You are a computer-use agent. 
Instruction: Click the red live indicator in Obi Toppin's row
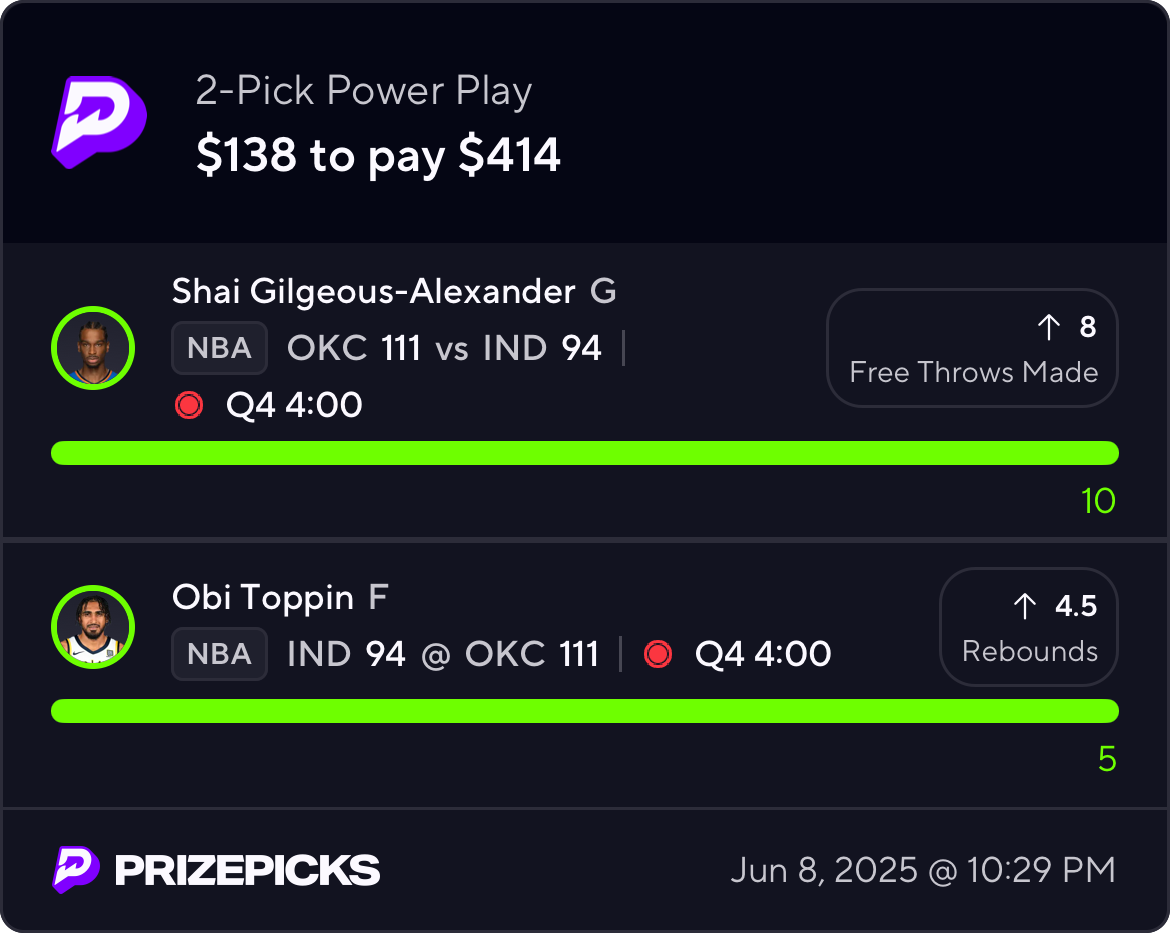click(658, 655)
